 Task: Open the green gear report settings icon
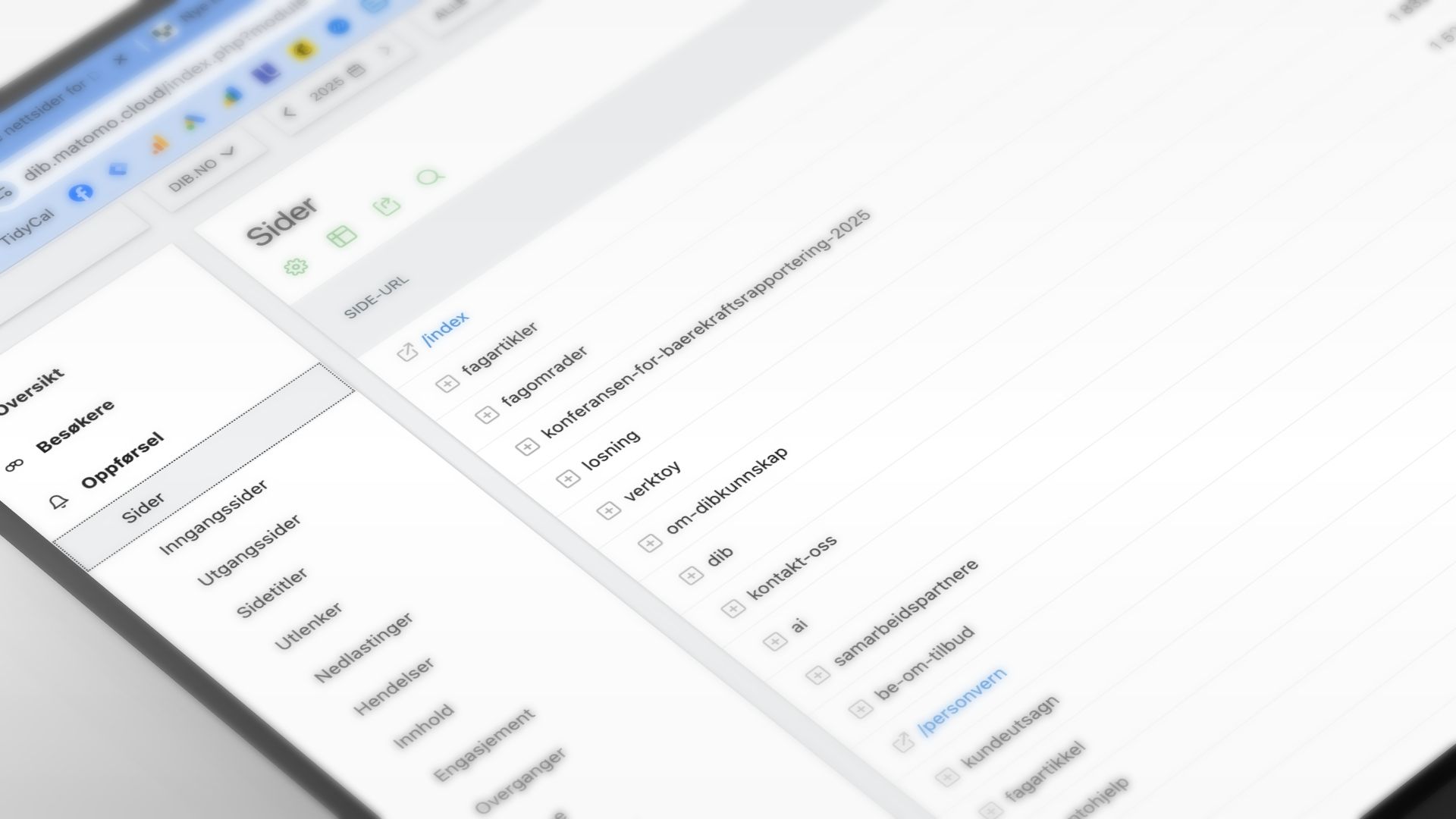pos(296,266)
